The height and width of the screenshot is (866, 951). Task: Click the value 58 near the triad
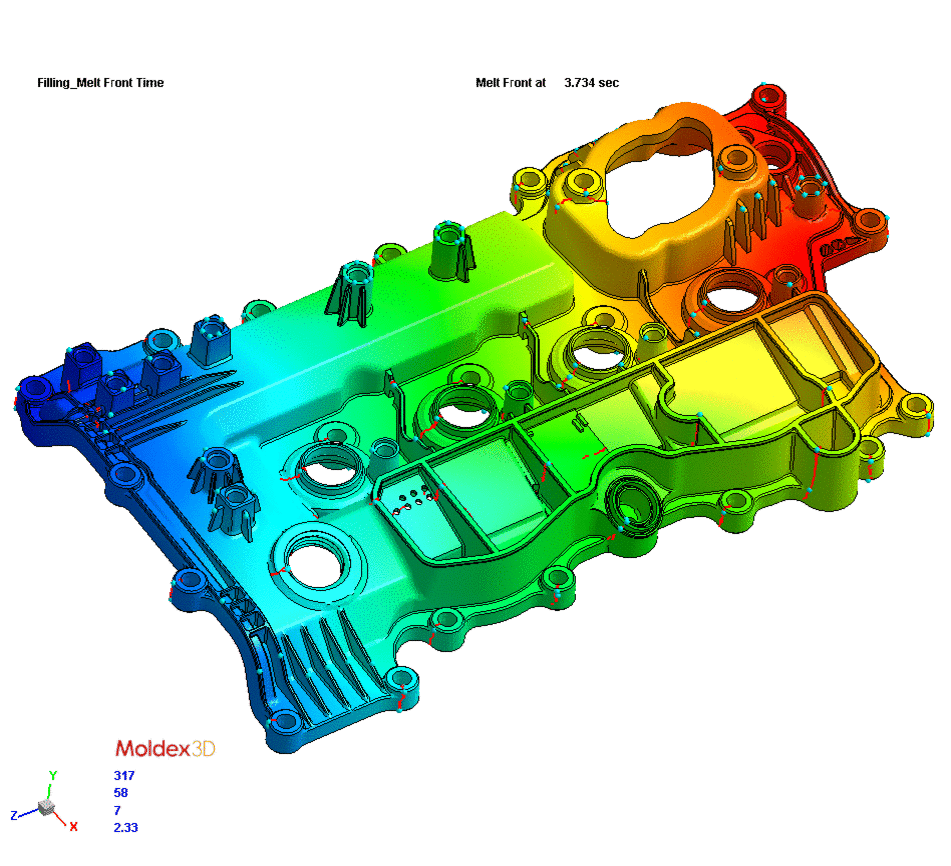(x=121, y=792)
